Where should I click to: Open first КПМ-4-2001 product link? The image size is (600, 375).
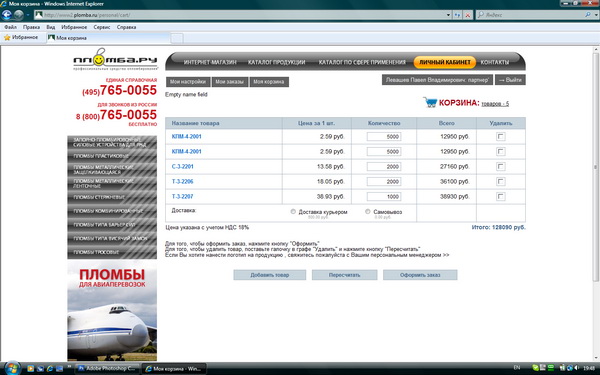pyautogui.click(x=186, y=137)
